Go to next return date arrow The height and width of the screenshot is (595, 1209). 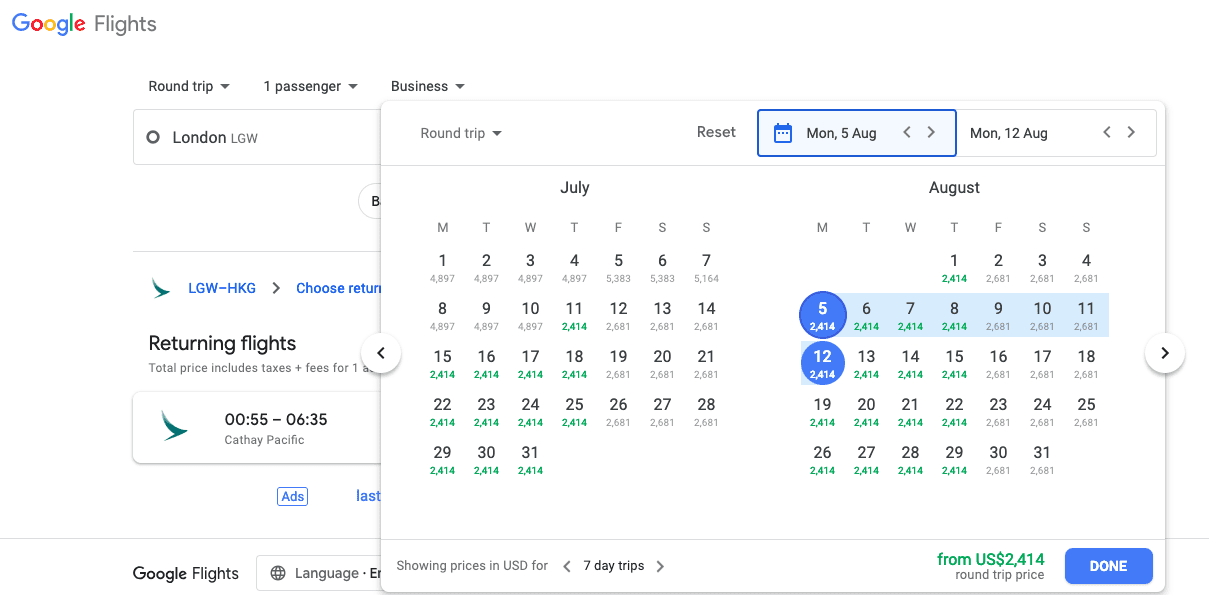click(x=1131, y=132)
